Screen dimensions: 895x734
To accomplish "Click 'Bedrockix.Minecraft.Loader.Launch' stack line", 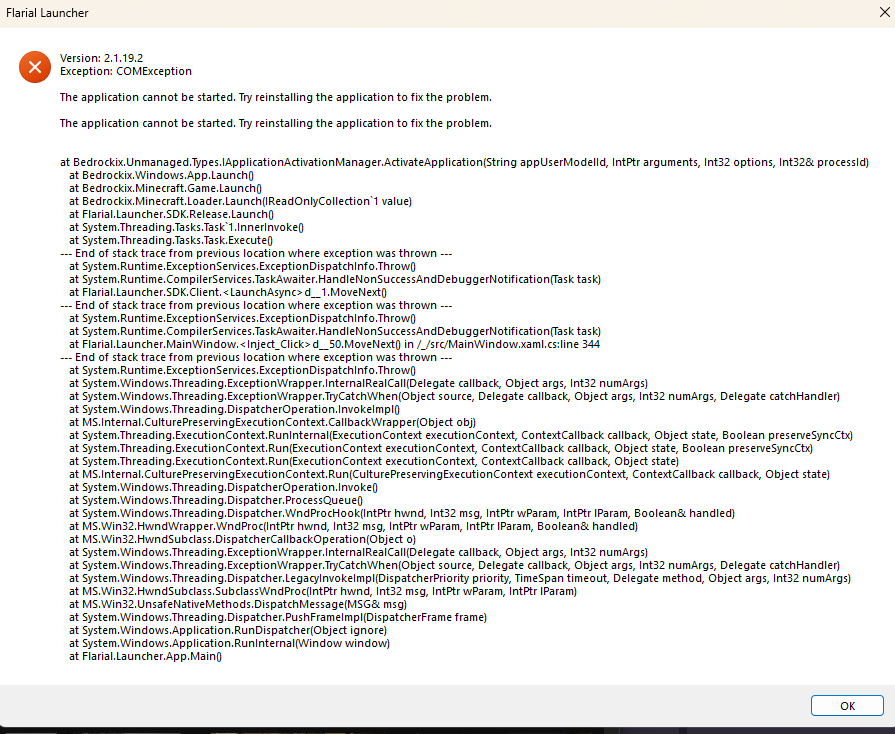I will pyautogui.click(x=240, y=201).
